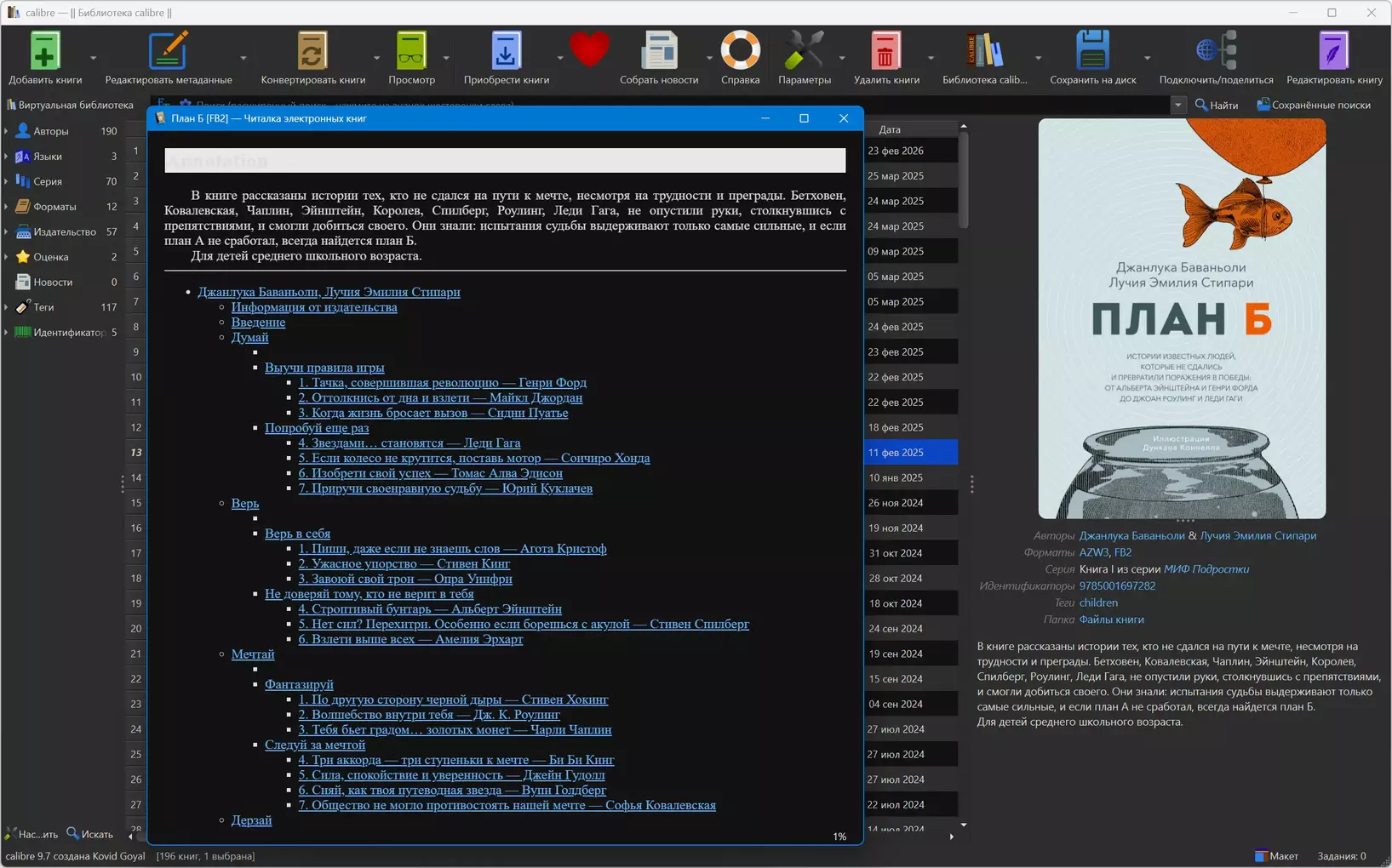
Task: Click the red heart donate icon
Action: pos(589,49)
